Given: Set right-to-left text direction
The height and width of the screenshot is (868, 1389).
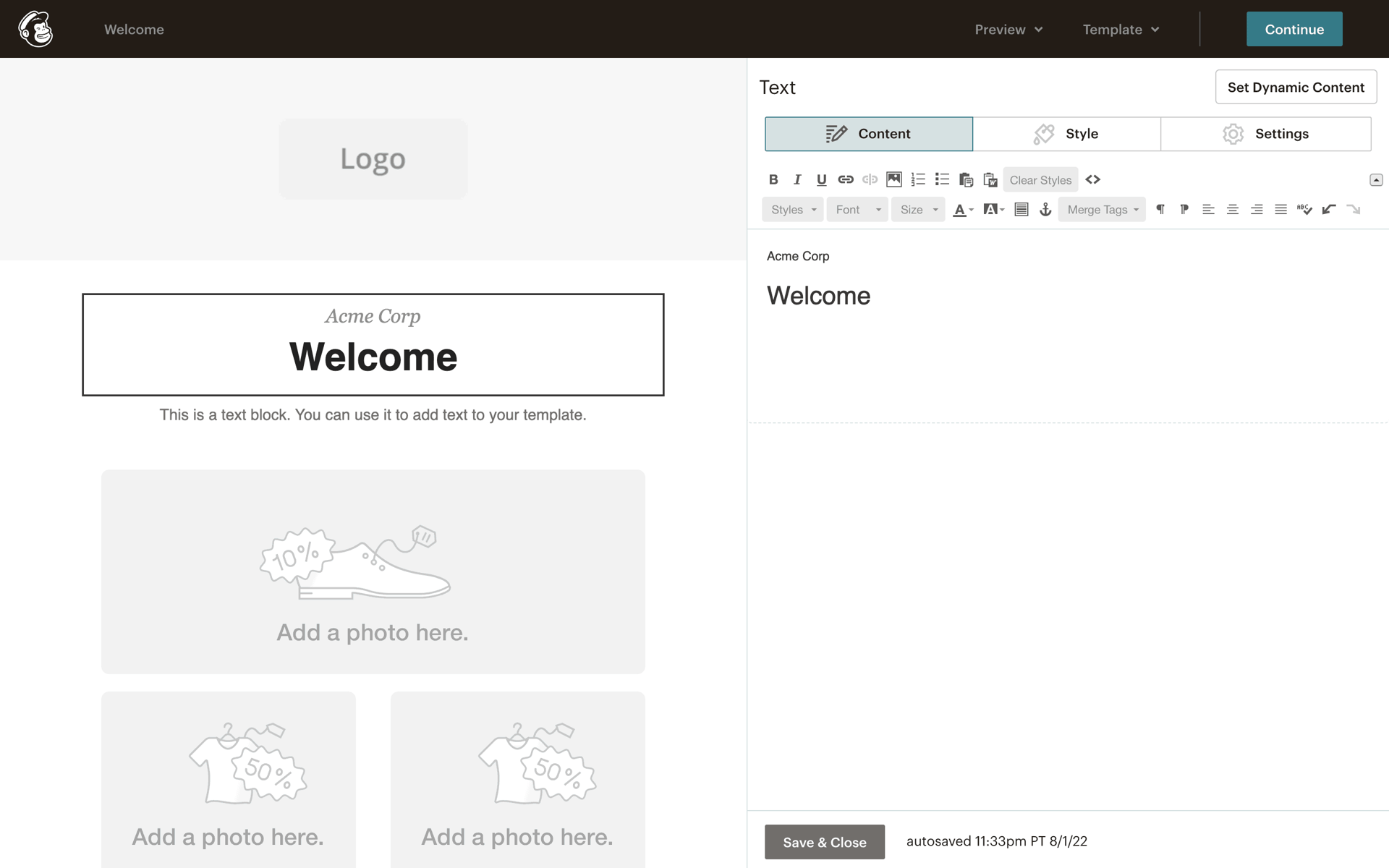Looking at the screenshot, I should click(1184, 210).
